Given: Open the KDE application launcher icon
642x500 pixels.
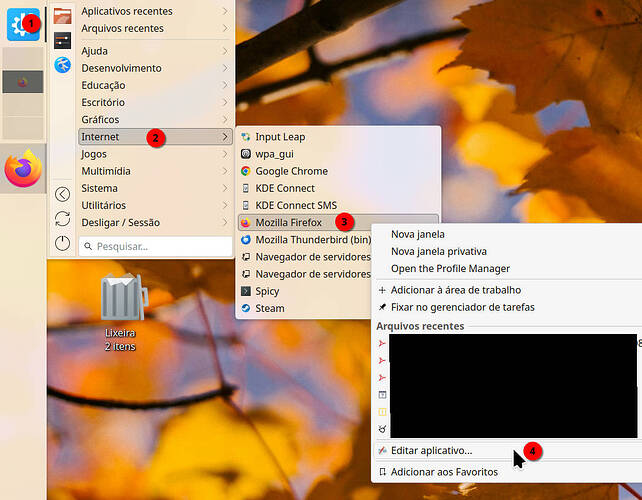Looking at the screenshot, I should [x=23, y=25].
